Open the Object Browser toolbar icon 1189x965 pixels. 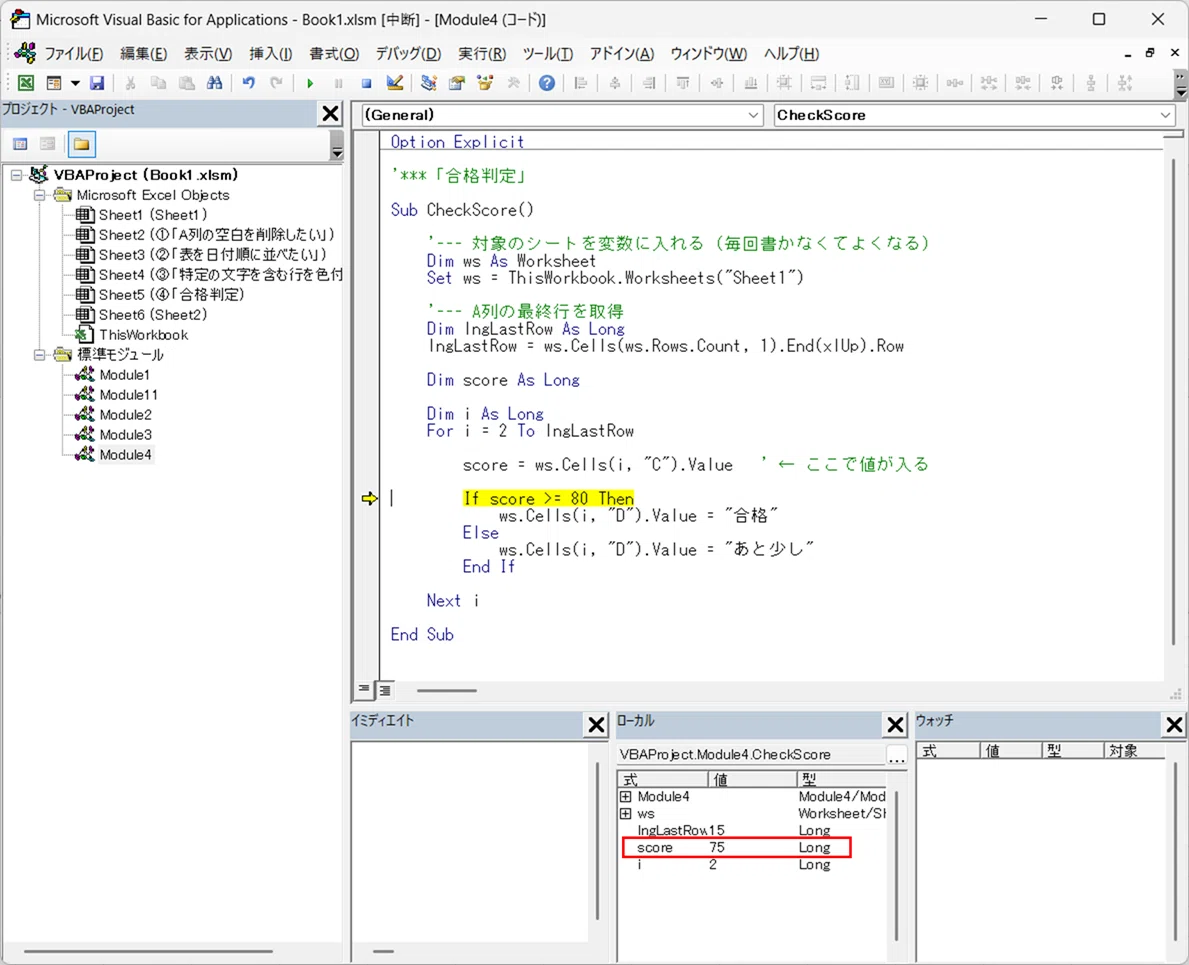click(485, 83)
